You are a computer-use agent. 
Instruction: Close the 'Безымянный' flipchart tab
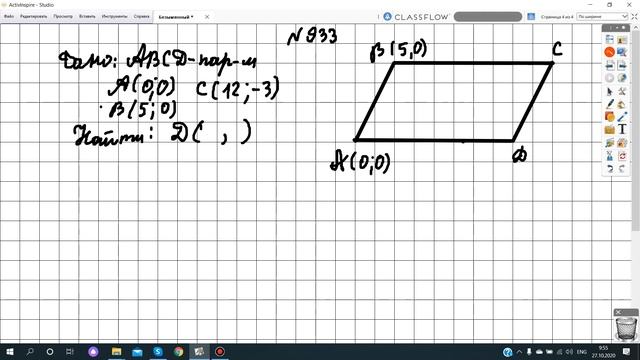[207, 17]
